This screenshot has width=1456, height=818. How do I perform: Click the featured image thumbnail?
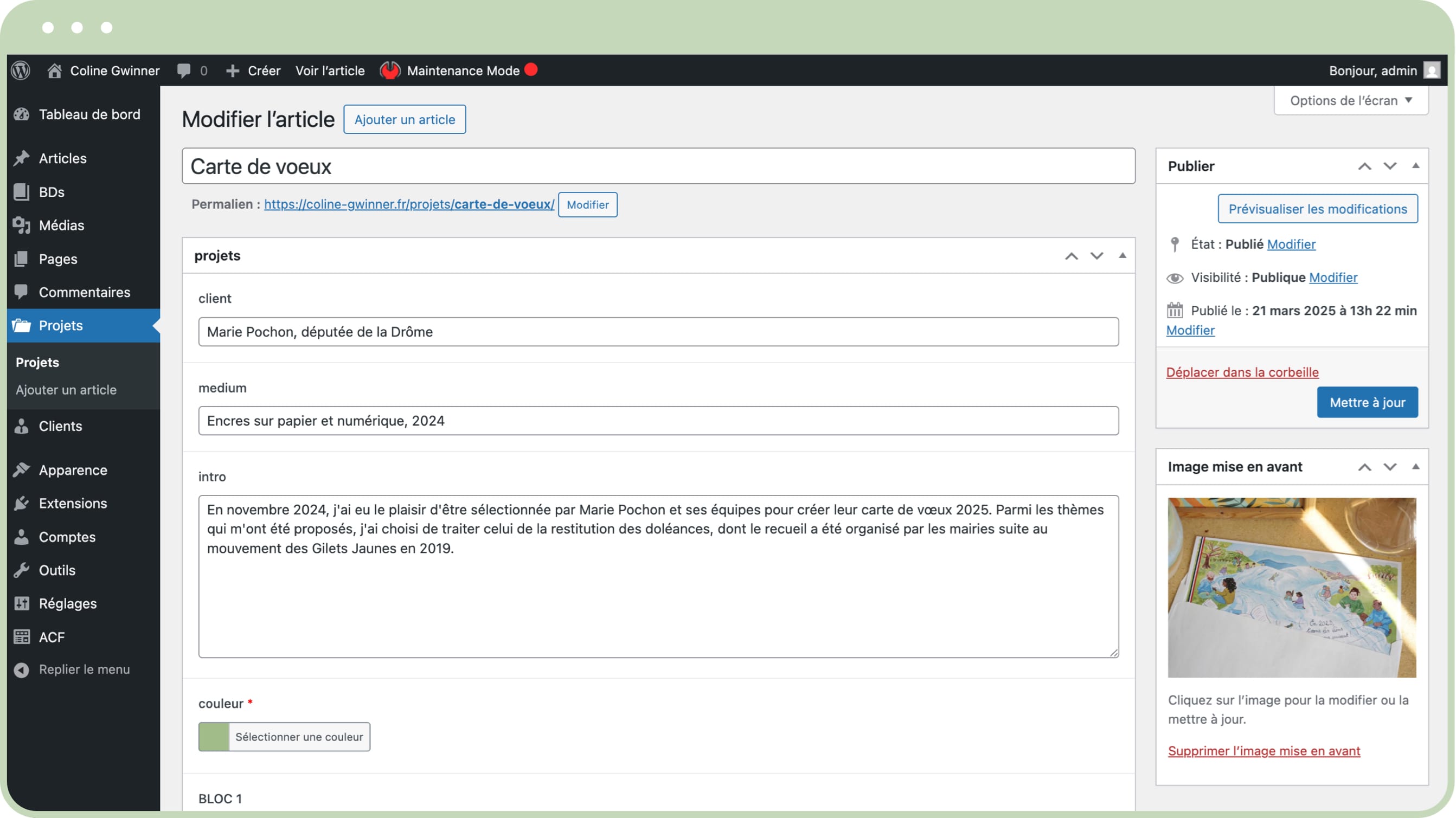(1292, 588)
